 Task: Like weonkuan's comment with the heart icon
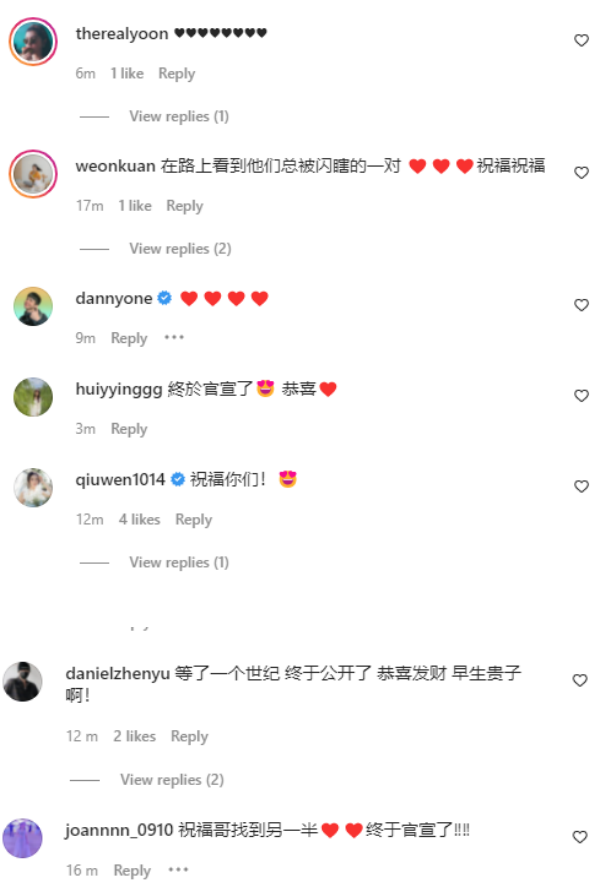pos(581,173)
